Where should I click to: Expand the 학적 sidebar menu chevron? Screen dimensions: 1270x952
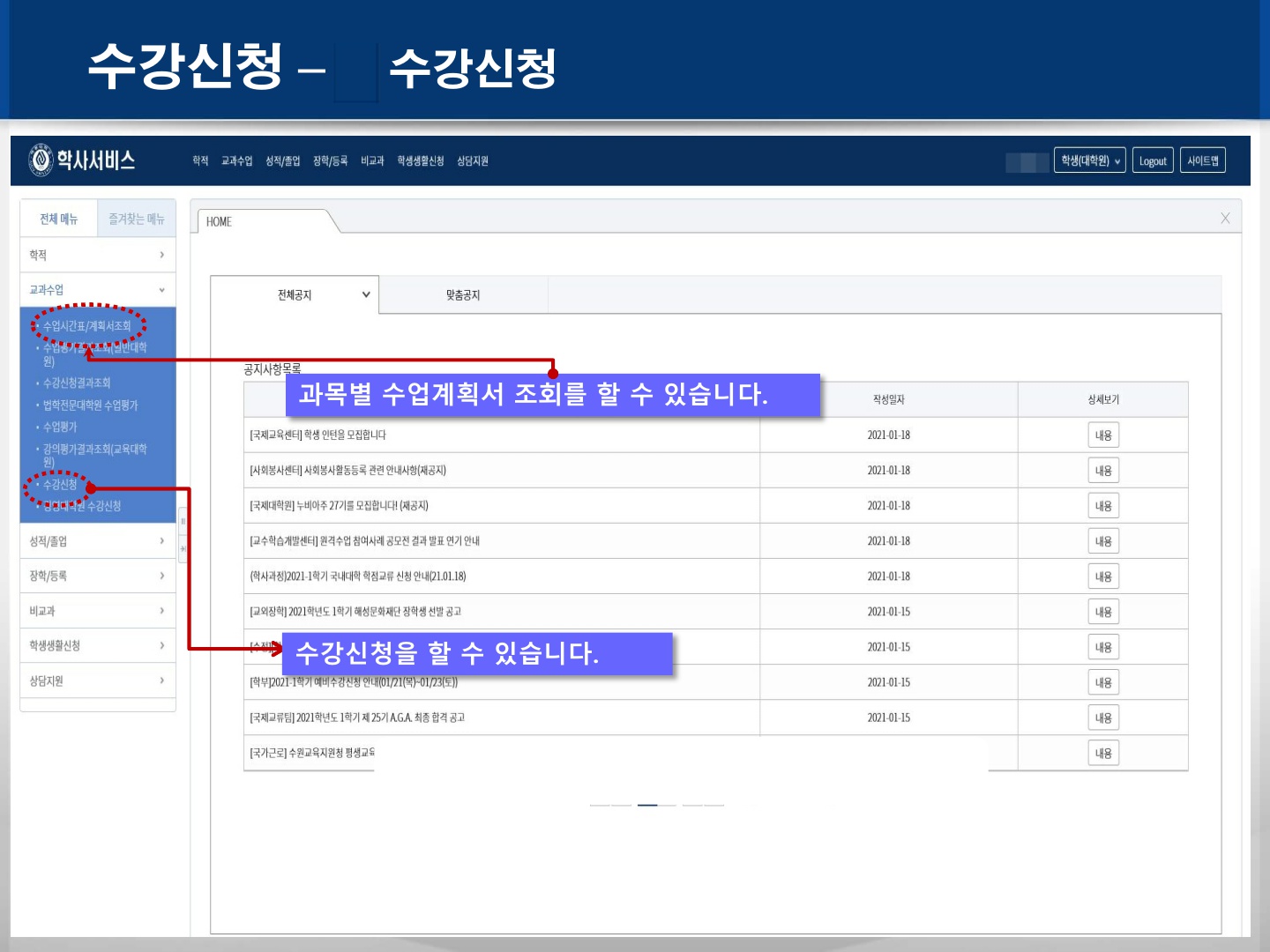pyautogui.click(x=161, y=255)
